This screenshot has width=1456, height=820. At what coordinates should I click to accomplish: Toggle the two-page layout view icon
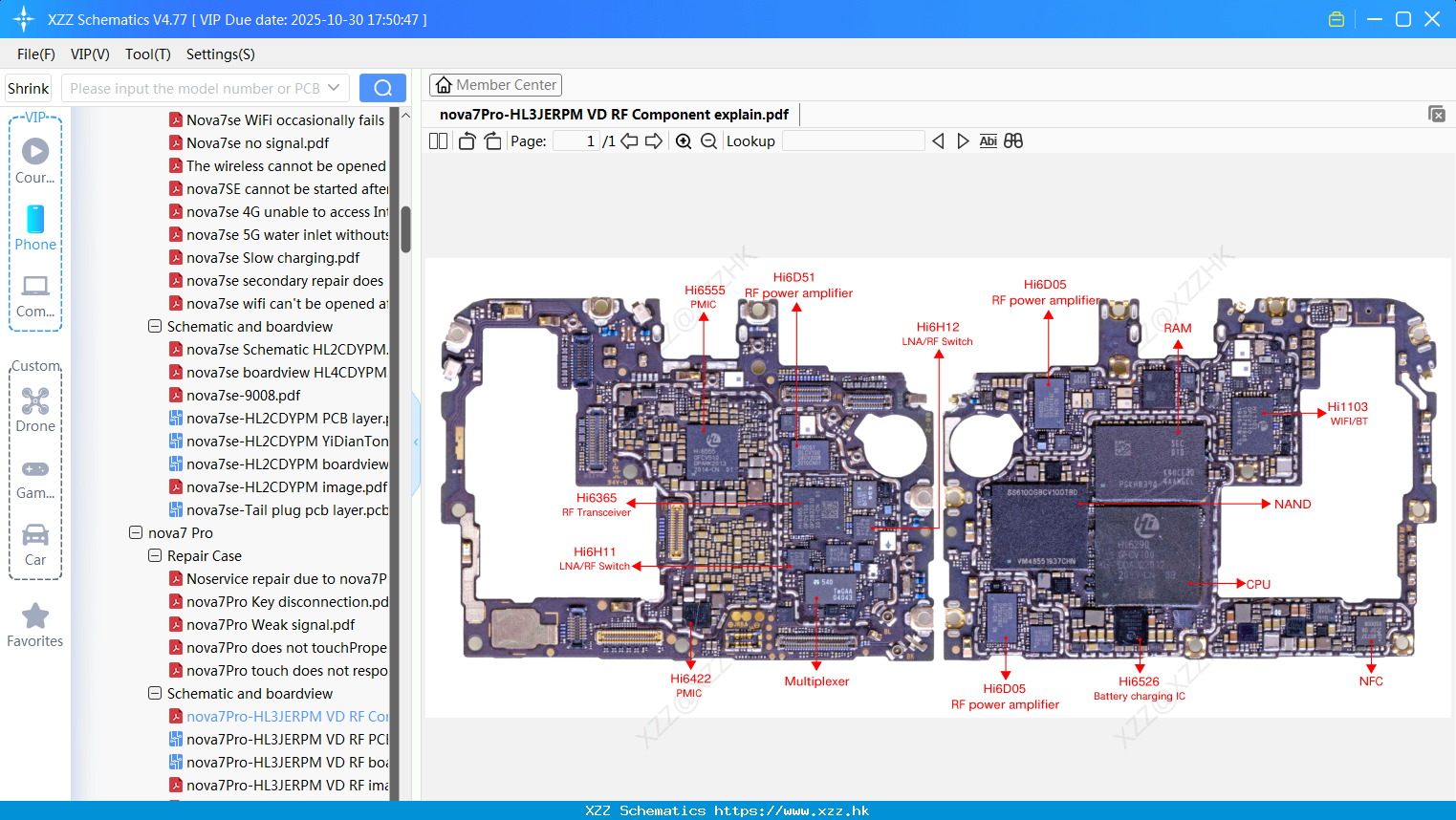tap(438, 141)
